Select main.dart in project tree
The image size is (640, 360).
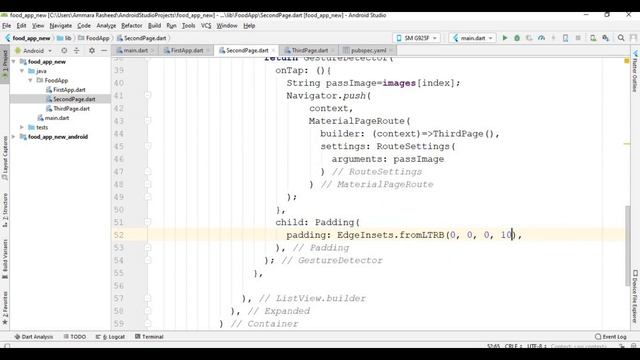tap(57, 118)
